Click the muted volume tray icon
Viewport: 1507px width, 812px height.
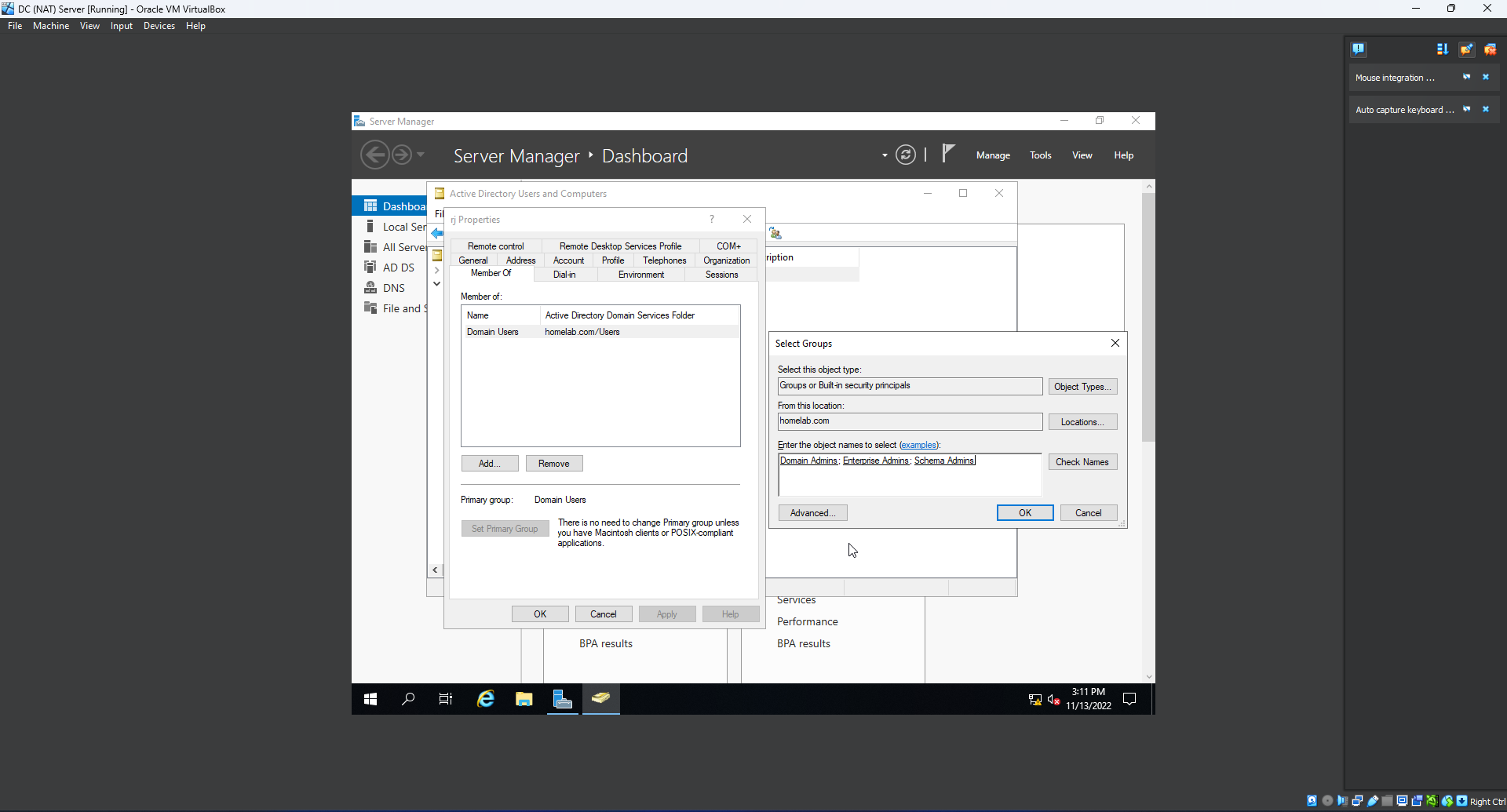click(1053, 700)
